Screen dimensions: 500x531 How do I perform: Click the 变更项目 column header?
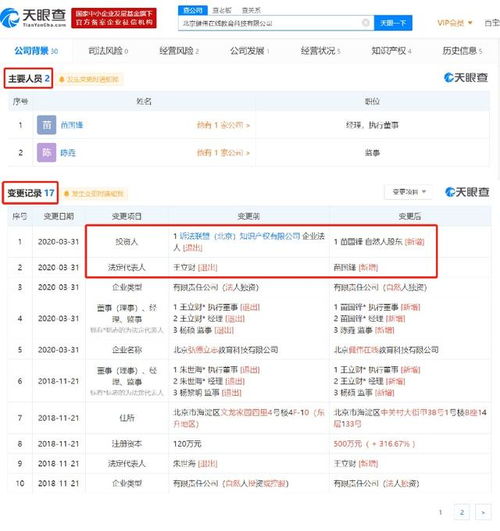[127, 216]
